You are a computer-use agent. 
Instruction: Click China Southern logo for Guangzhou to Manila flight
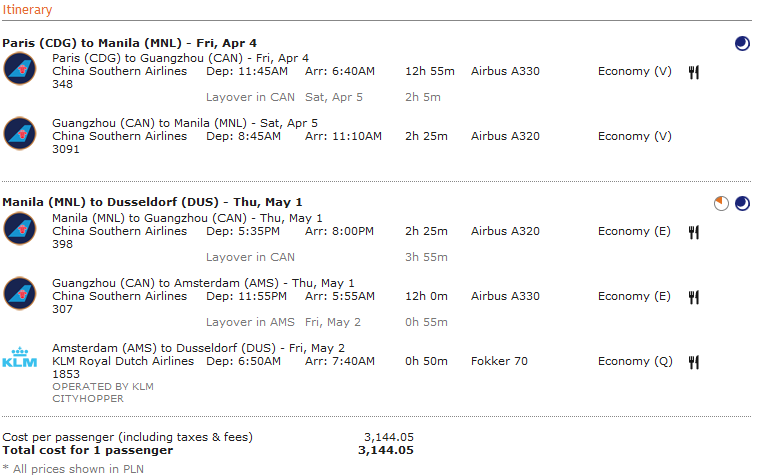[x=20, y=133]
